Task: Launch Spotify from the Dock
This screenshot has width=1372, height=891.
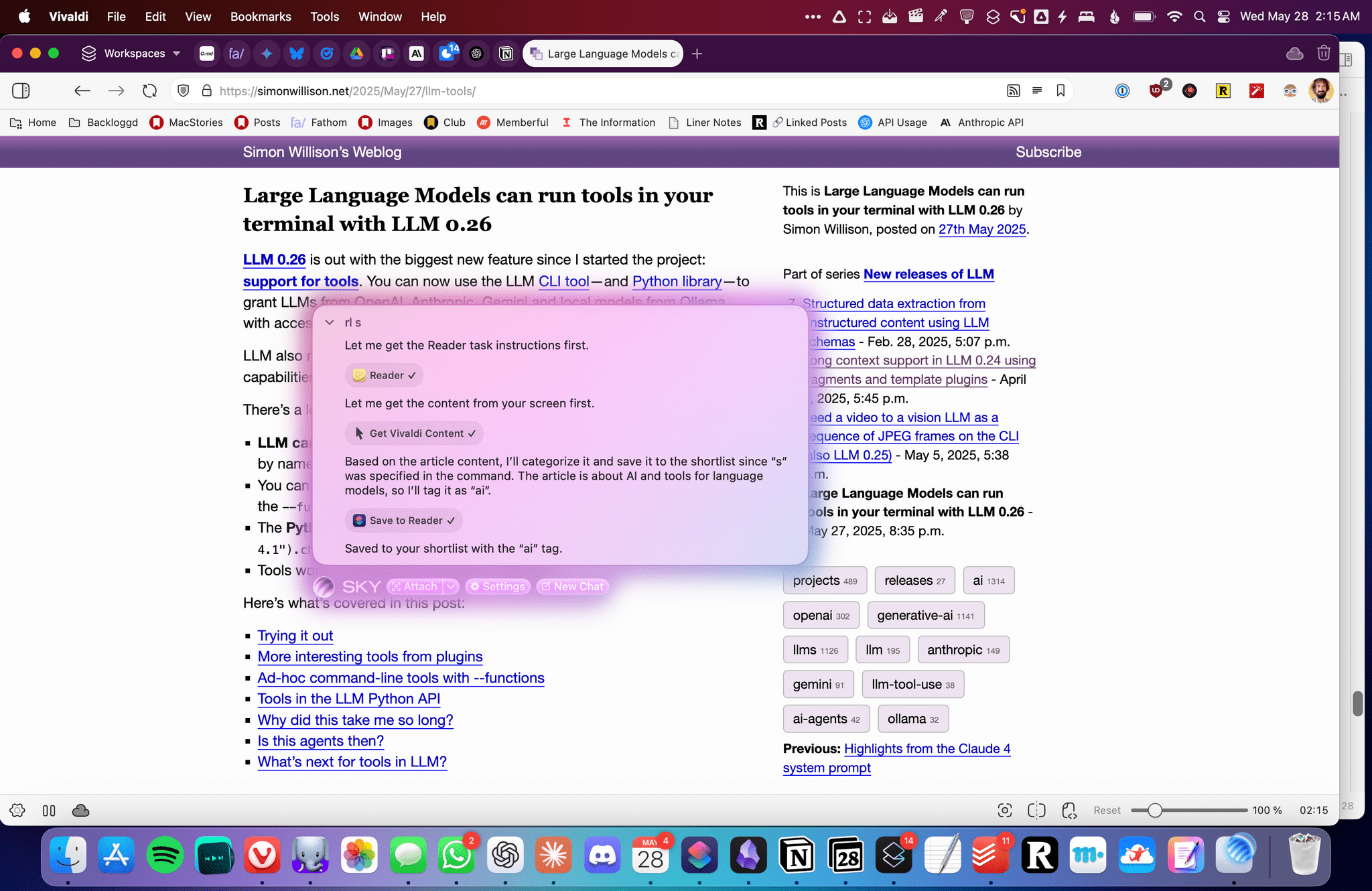Action: tap(165, 855)
